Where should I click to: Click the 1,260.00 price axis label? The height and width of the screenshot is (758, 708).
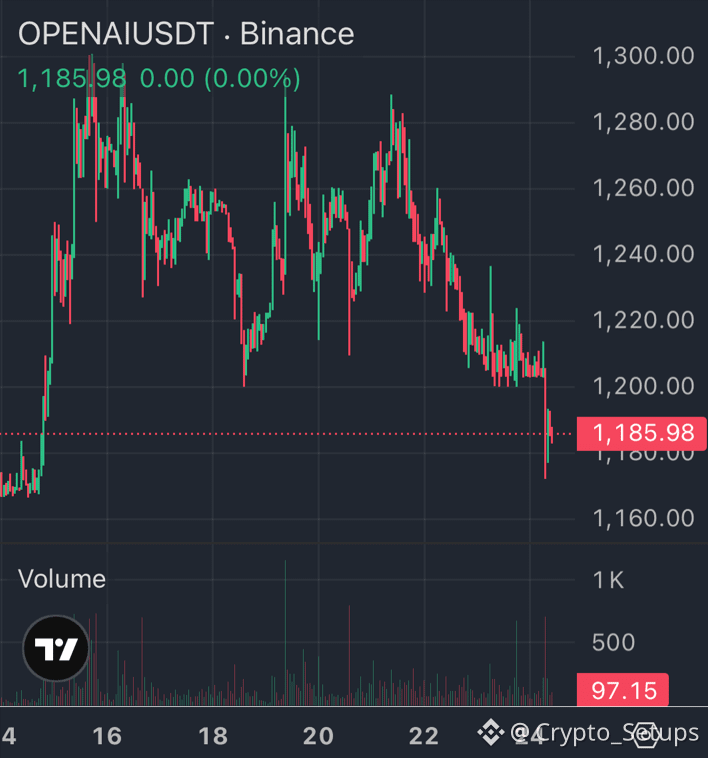tap(644, 188)
